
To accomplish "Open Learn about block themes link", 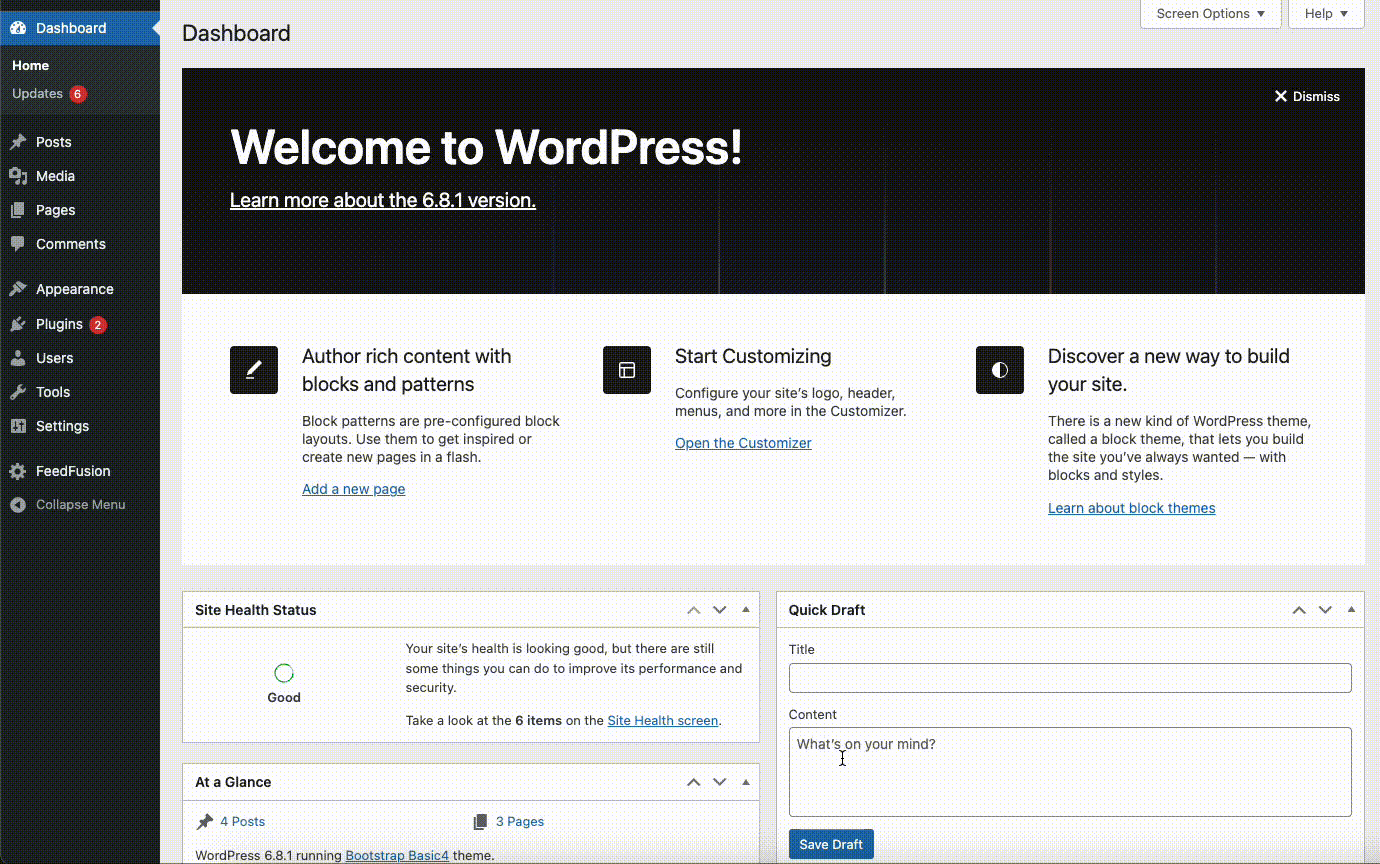I will point(1132,508).
